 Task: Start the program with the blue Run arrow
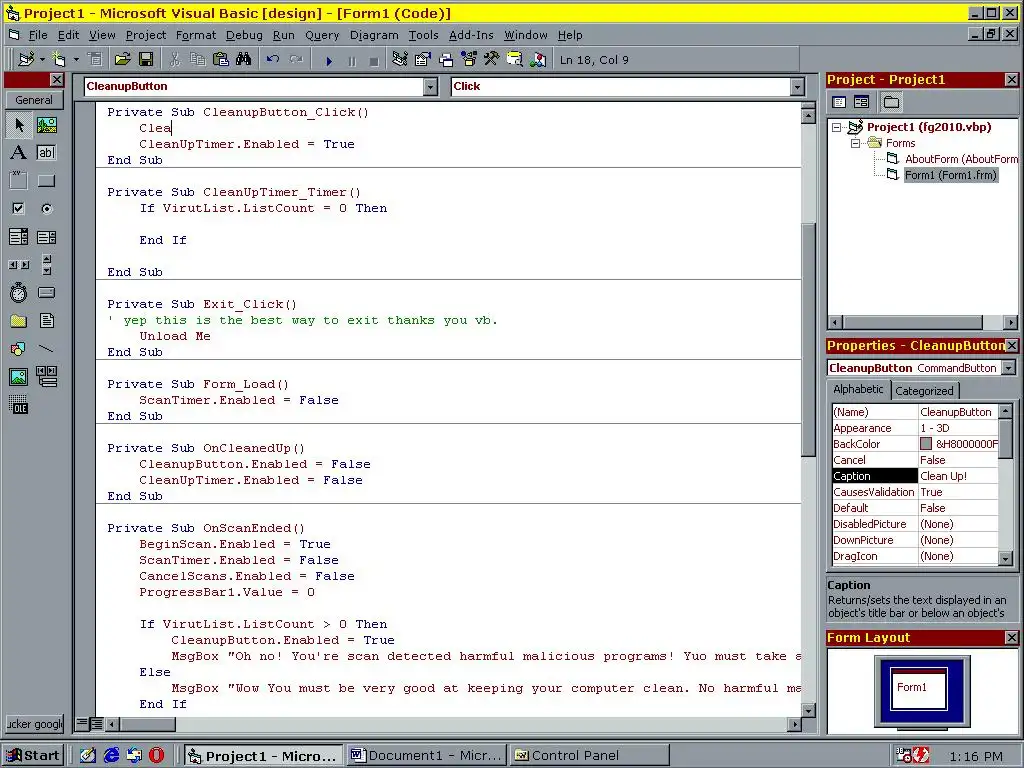click(x=328, y=61)
